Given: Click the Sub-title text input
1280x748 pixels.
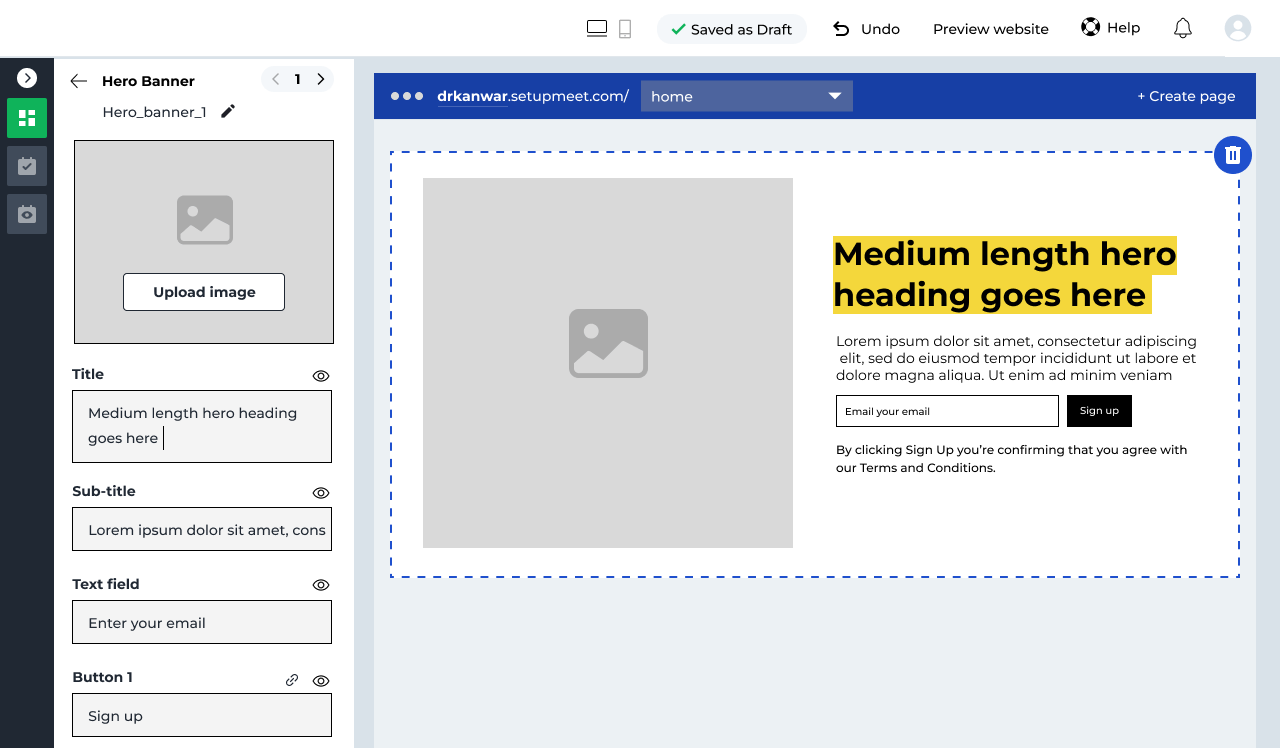Looking at the screenshot, I should 202,529.
